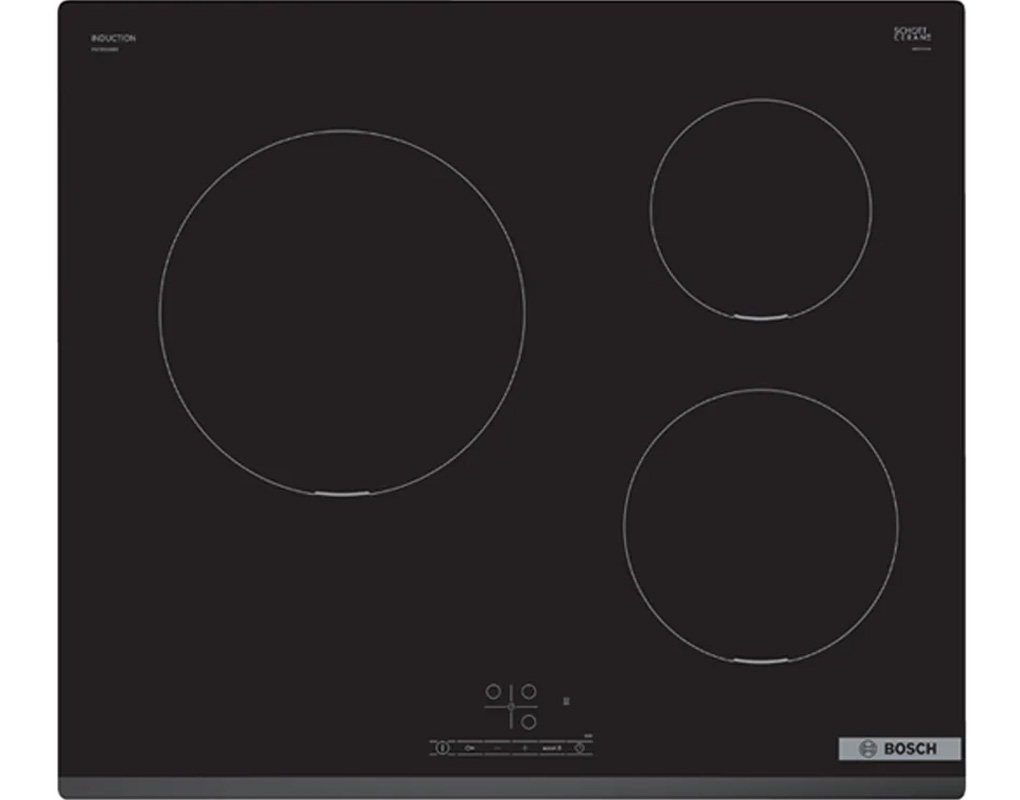The image size is (1020, 800).
Task: Click the front marker of large left zone
Action: 341,494
